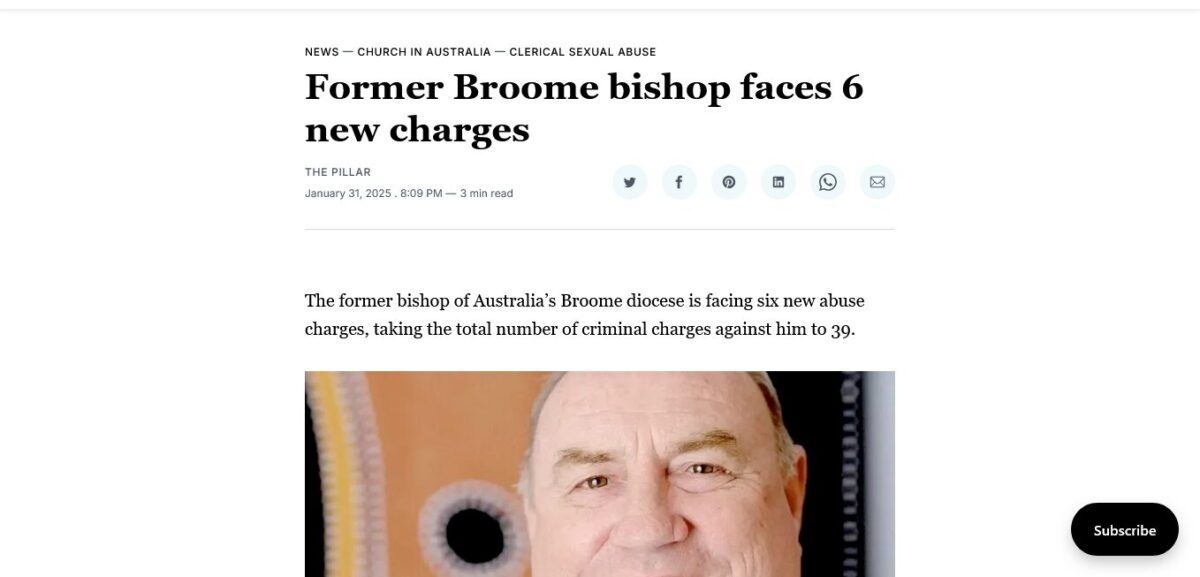Click the number 39 in the intro paragraph
The width and height of the screenshot is (1200, 577).
[x=842, y=330]
